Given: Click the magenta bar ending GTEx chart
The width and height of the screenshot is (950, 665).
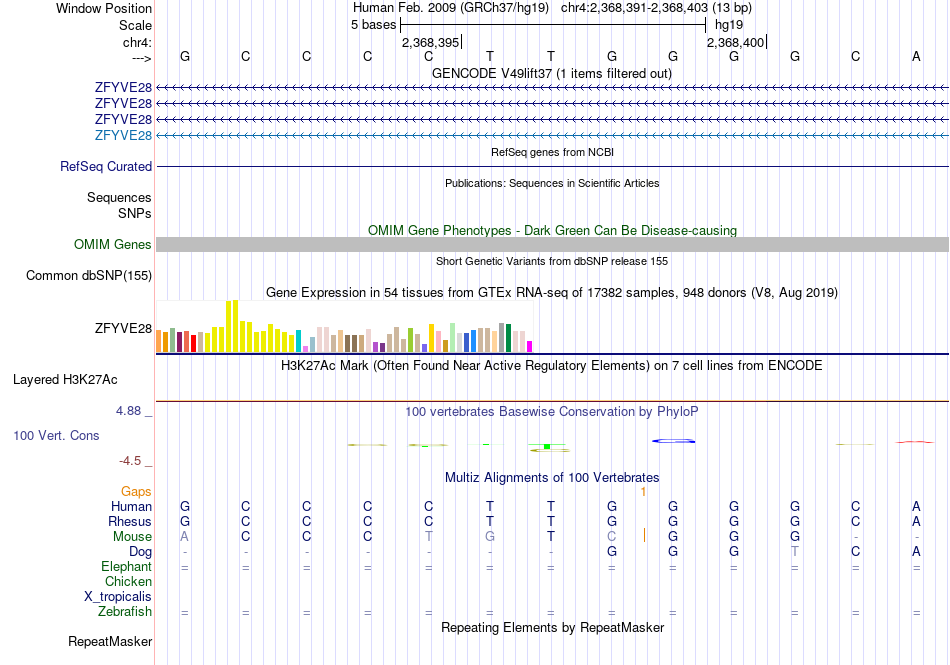Looking at the screenshot, I should tap(530, 347).
